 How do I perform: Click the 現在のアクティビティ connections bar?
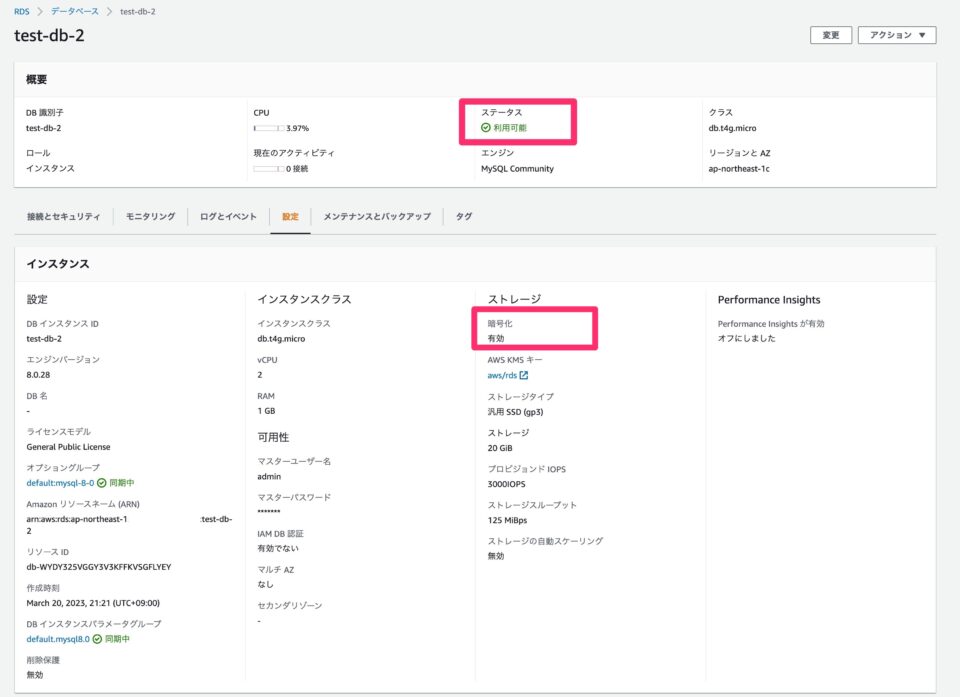270,167
